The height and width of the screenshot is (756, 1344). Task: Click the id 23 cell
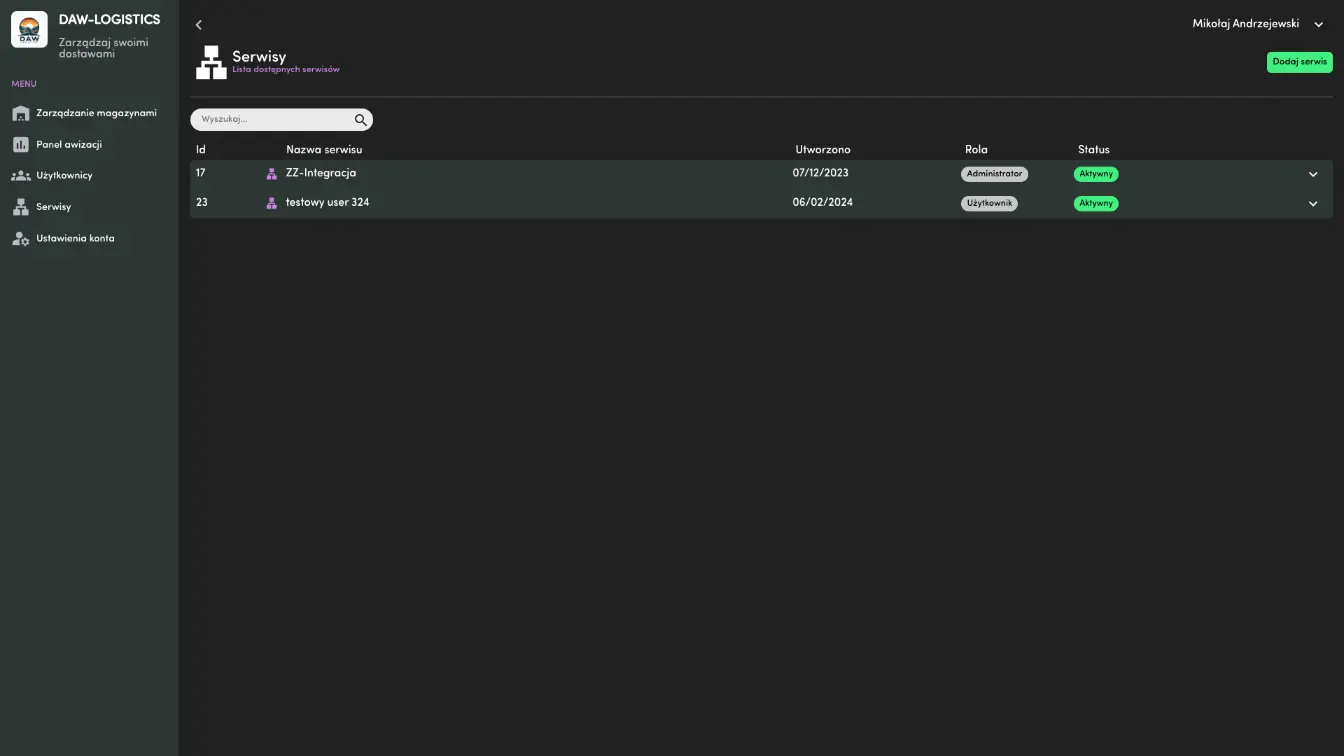[x=202, y=203]
